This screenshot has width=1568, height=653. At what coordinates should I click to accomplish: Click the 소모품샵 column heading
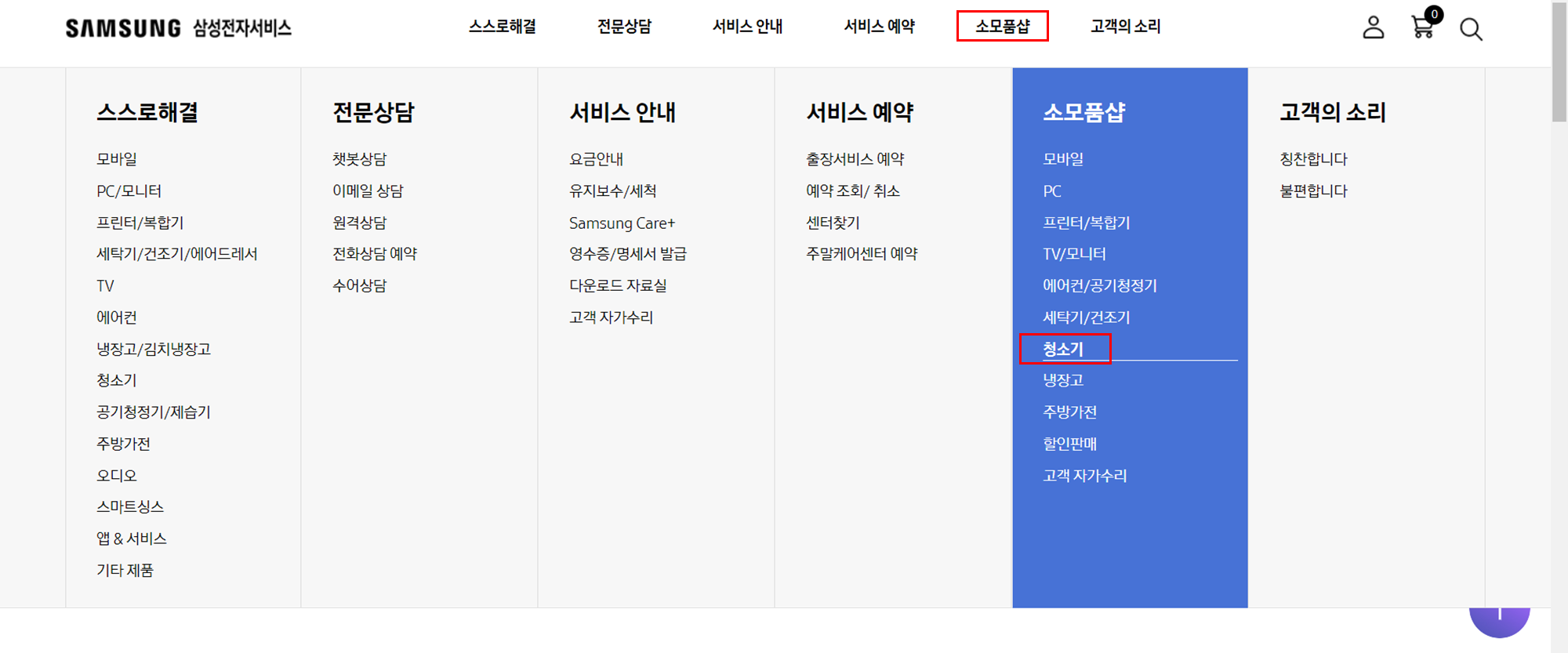[x=1084, y=113]
